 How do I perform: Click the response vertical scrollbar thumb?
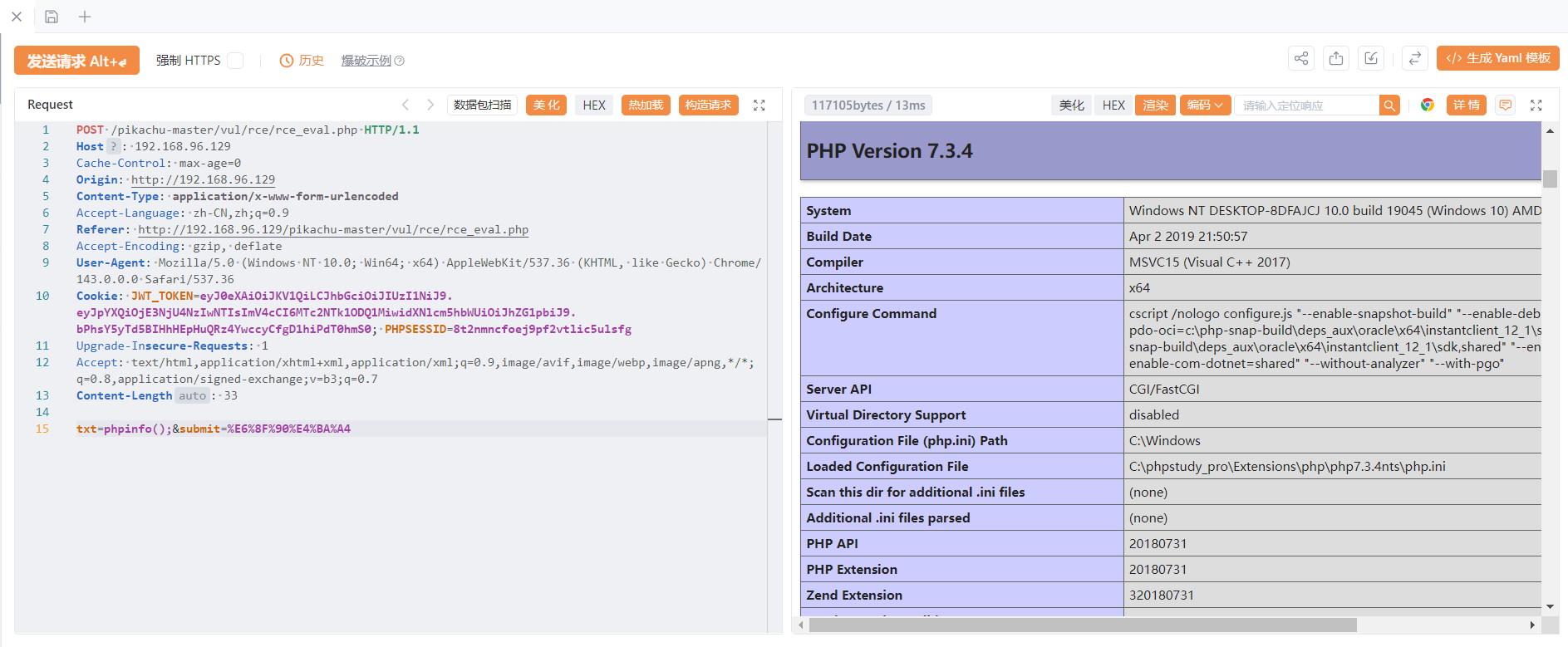tap(1550, 179)
